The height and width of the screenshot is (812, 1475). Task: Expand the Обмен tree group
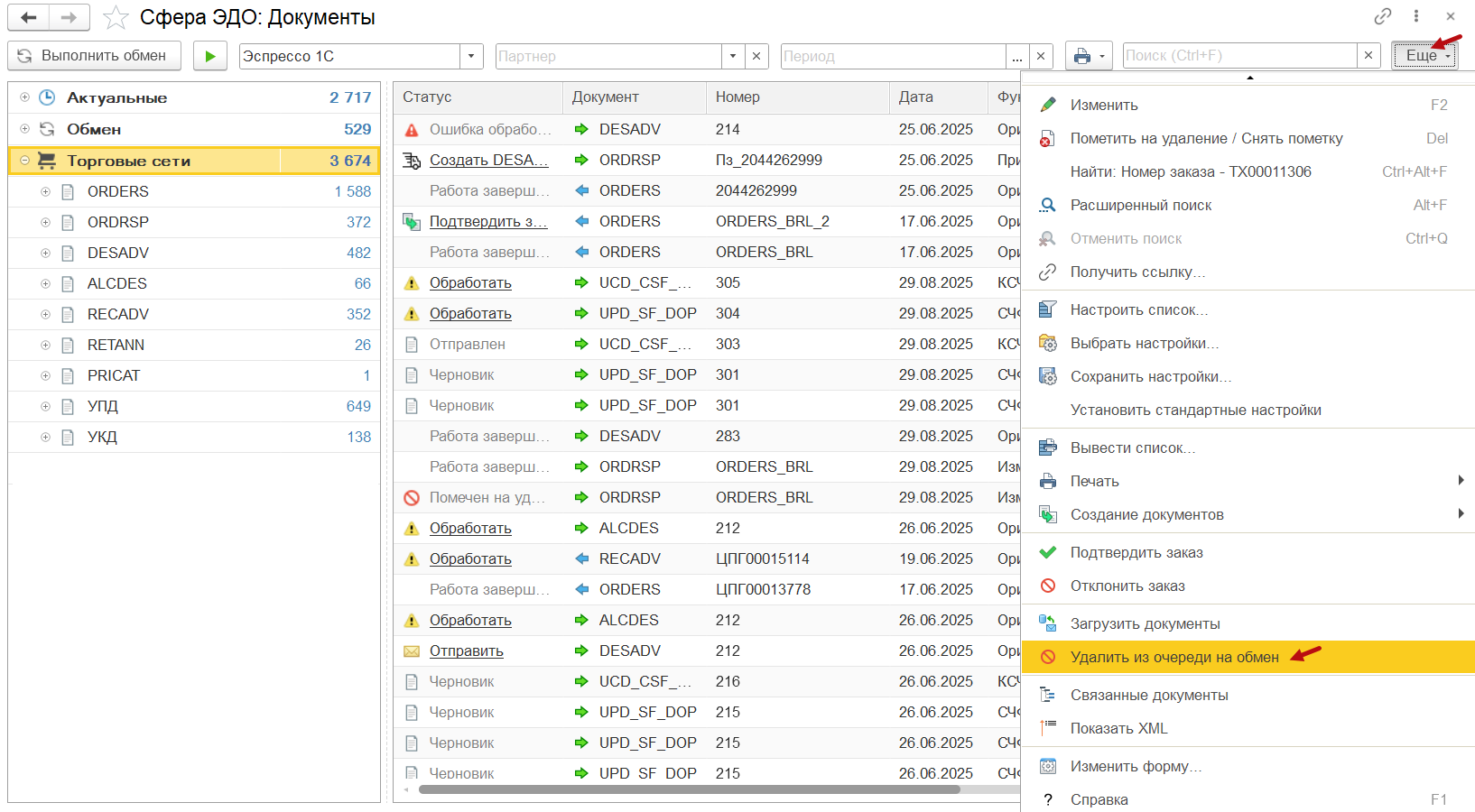(25, 129)
